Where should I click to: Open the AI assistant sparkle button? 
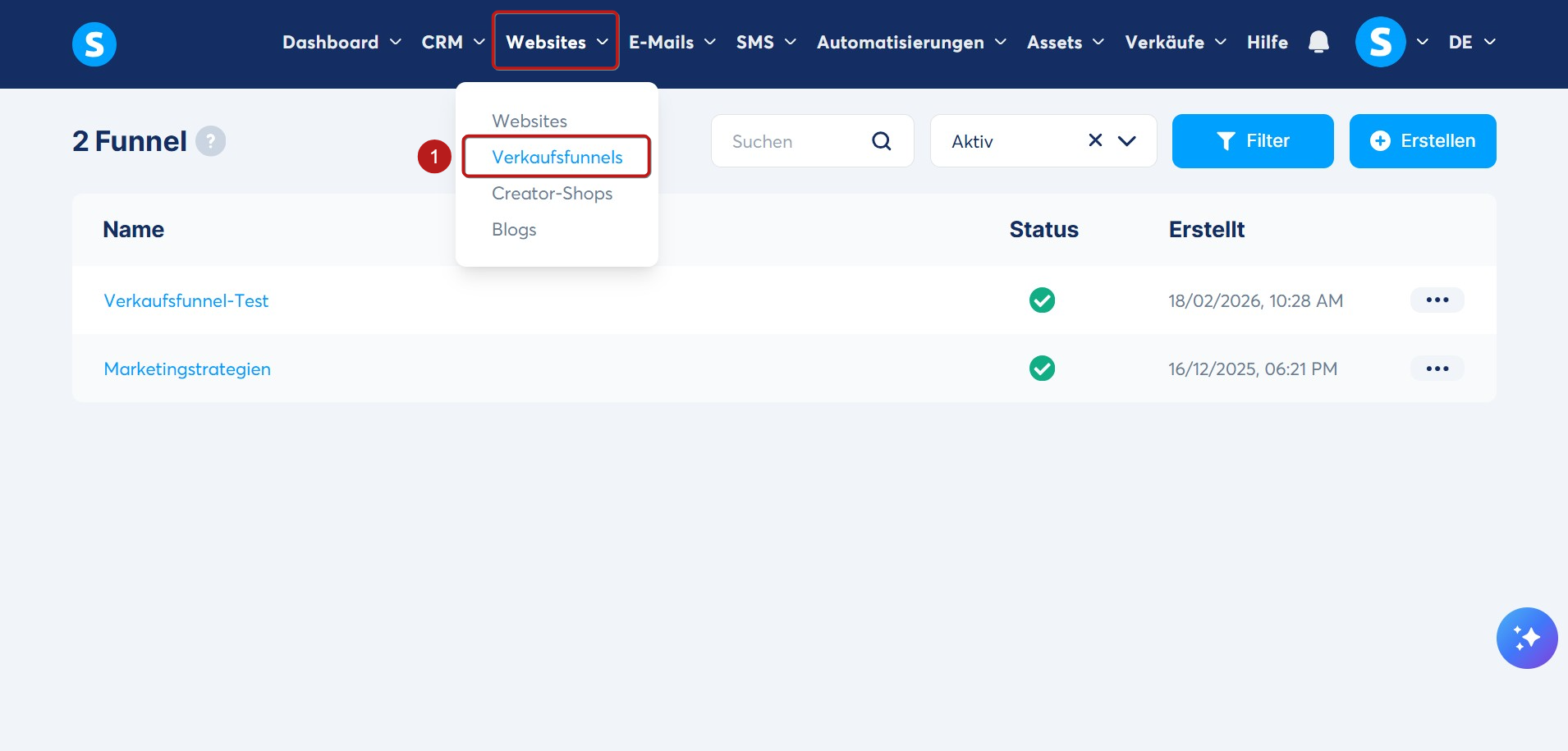tap(1527, 638)
